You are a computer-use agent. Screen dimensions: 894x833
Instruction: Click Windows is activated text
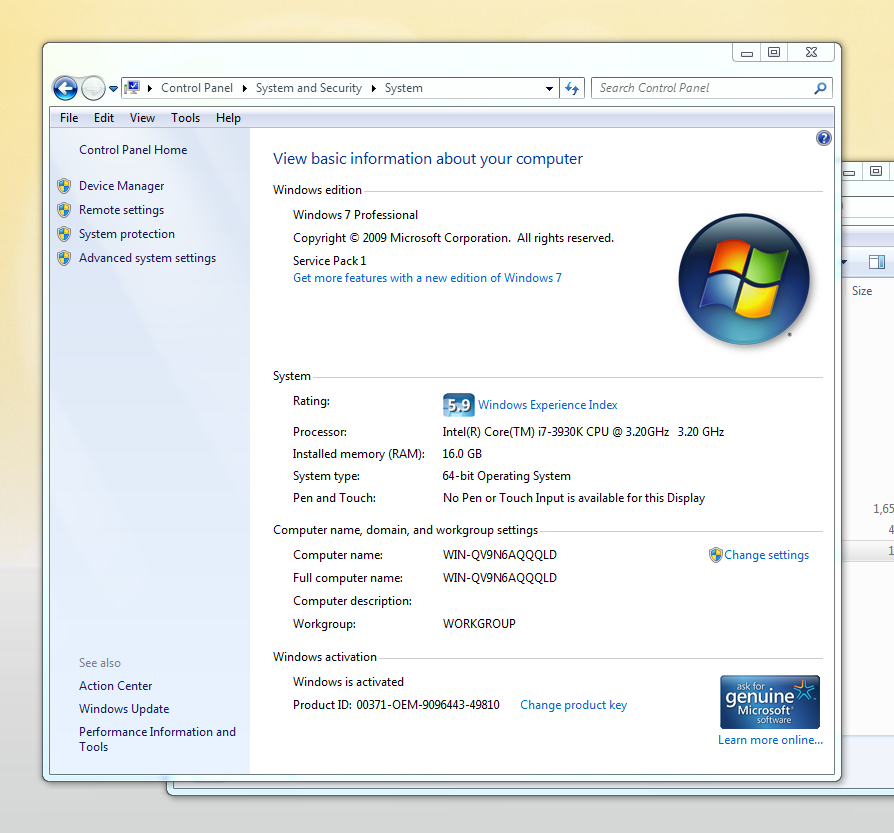point(348,682)
